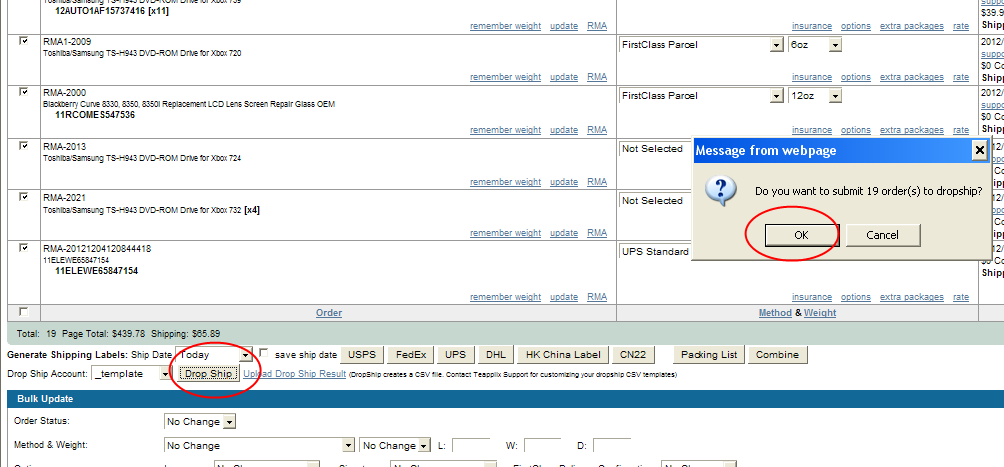The width and height of the screenshot is (1004, 467).
Task: Uncheck the RMA-20121204120844418 order checkbox
Action: pos(24,248)
